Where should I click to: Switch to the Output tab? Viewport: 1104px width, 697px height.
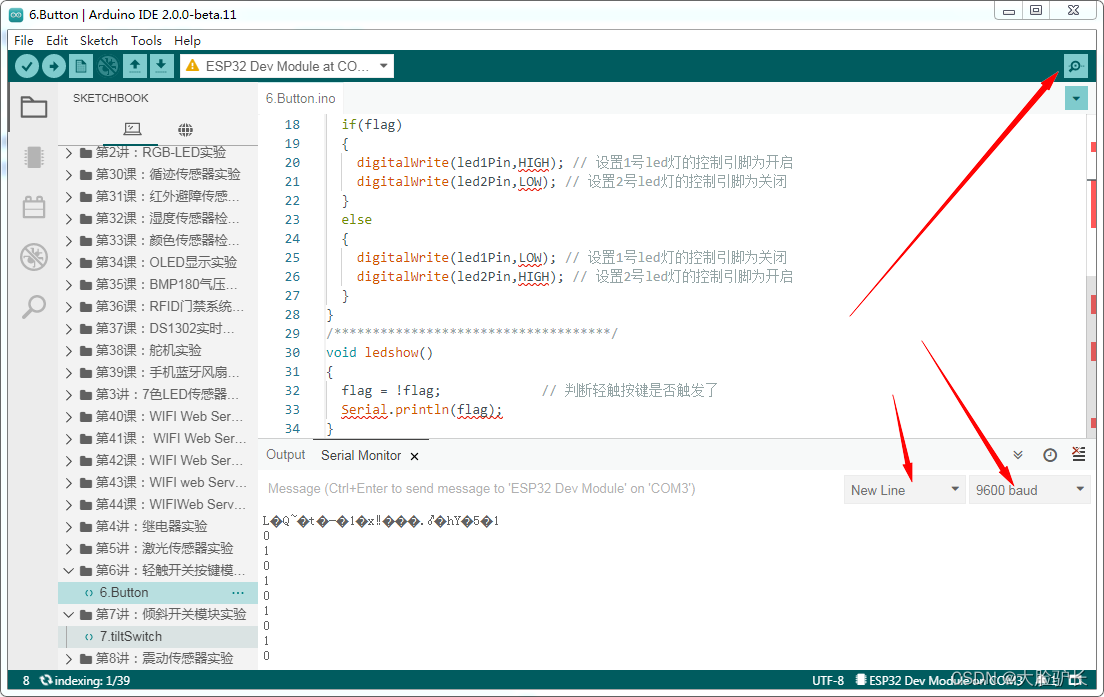(x=285, y=455)
